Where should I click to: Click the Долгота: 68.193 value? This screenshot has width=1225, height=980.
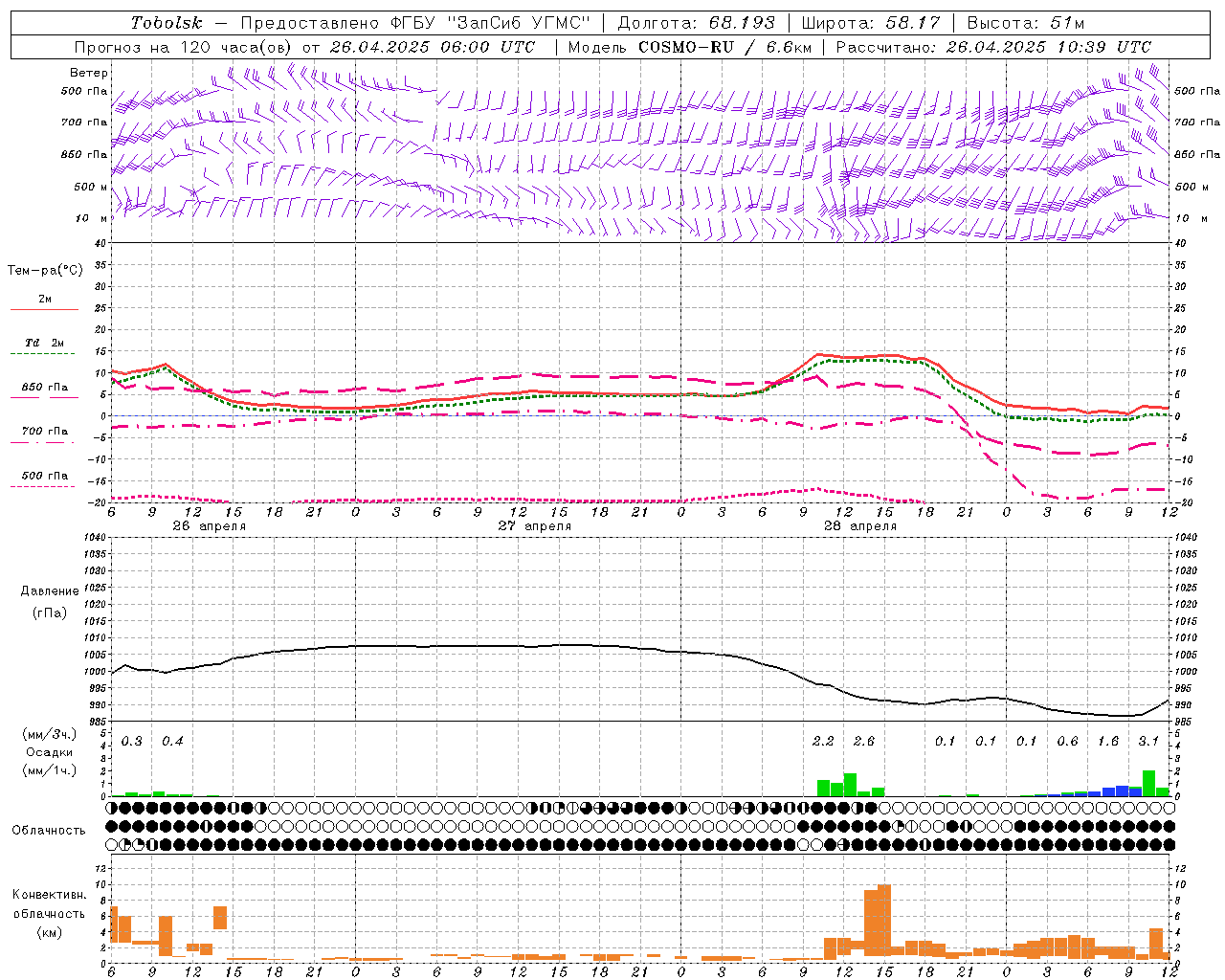[697, 23]
